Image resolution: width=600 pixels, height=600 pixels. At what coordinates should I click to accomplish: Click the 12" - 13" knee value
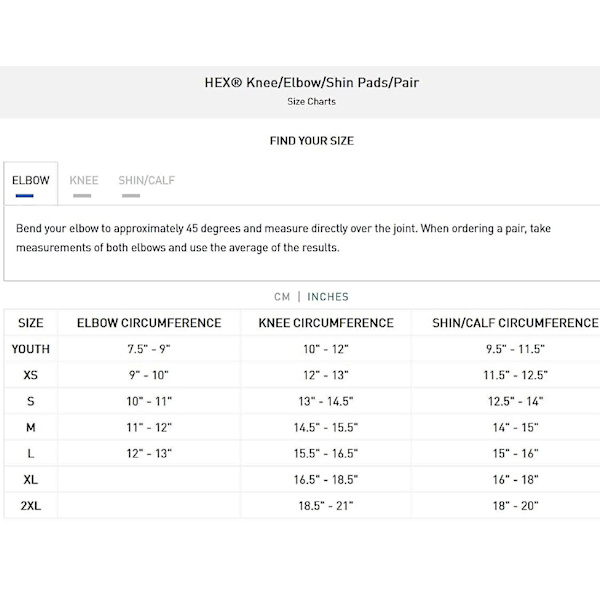tap(326, 375)
